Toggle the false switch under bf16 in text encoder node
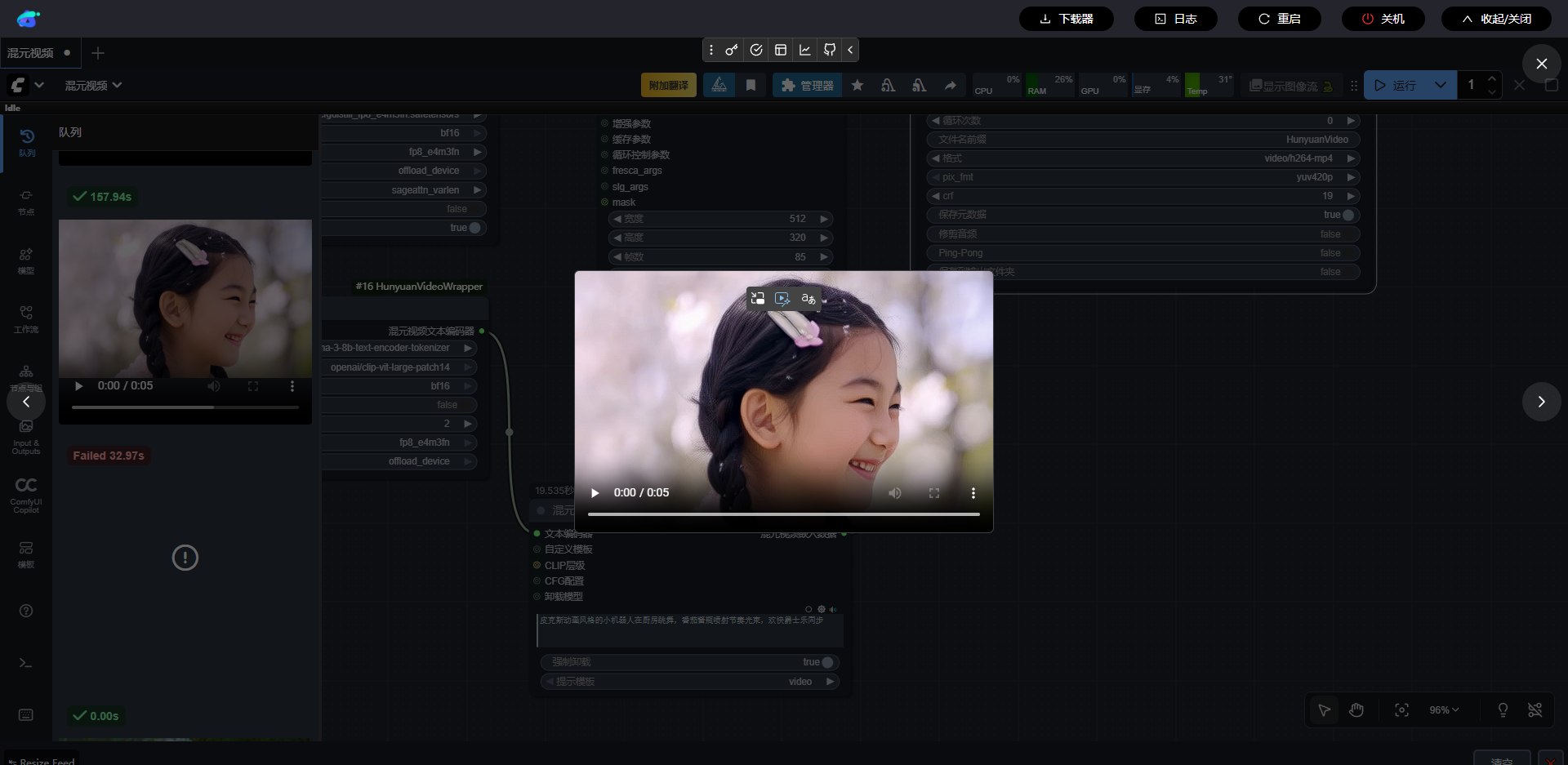 pyautogui.click(x=399, y=405)
